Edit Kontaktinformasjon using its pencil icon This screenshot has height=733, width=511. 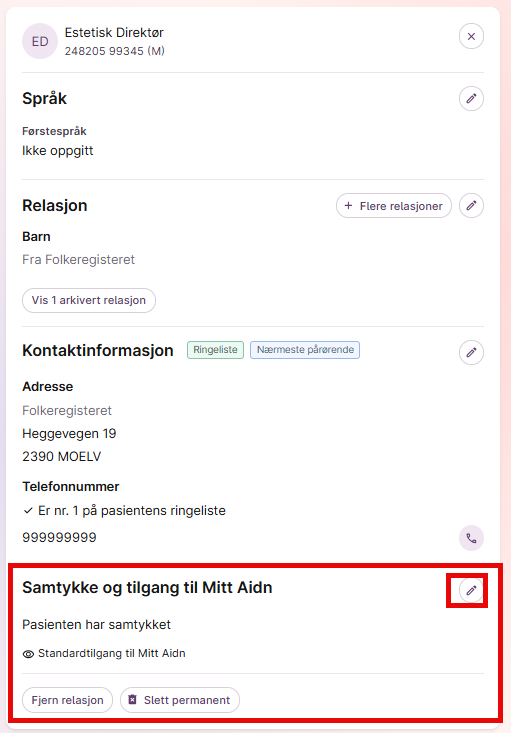click(471, 352)
